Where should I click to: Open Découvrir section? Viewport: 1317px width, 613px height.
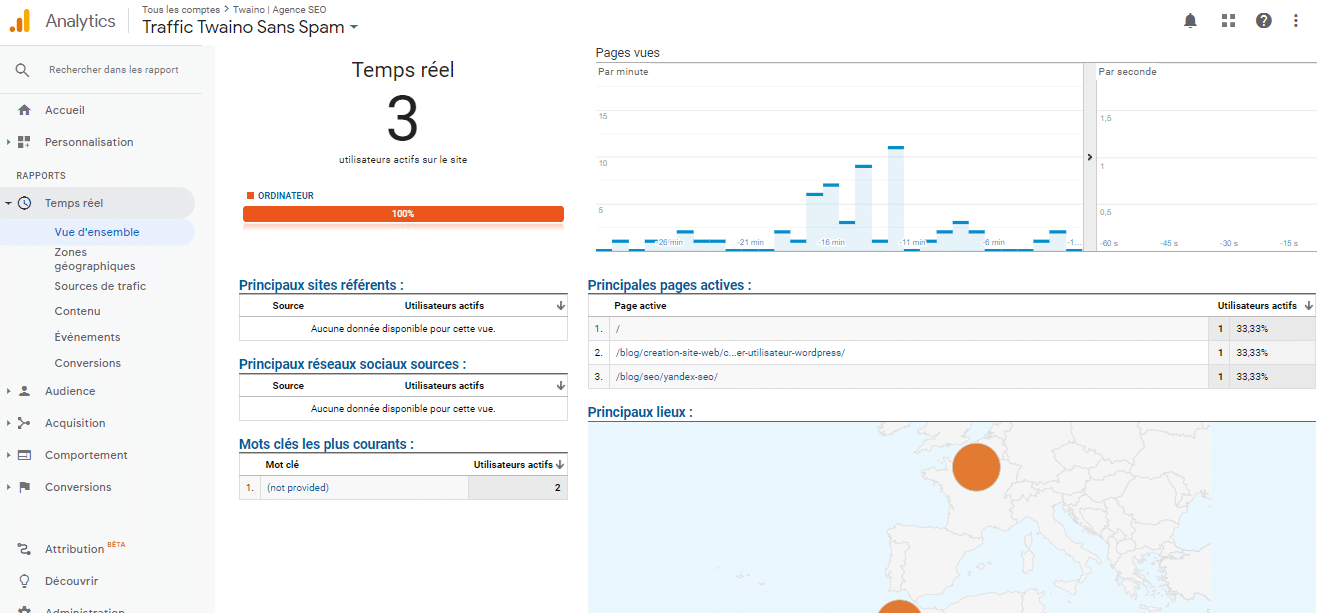pos(71,581)
